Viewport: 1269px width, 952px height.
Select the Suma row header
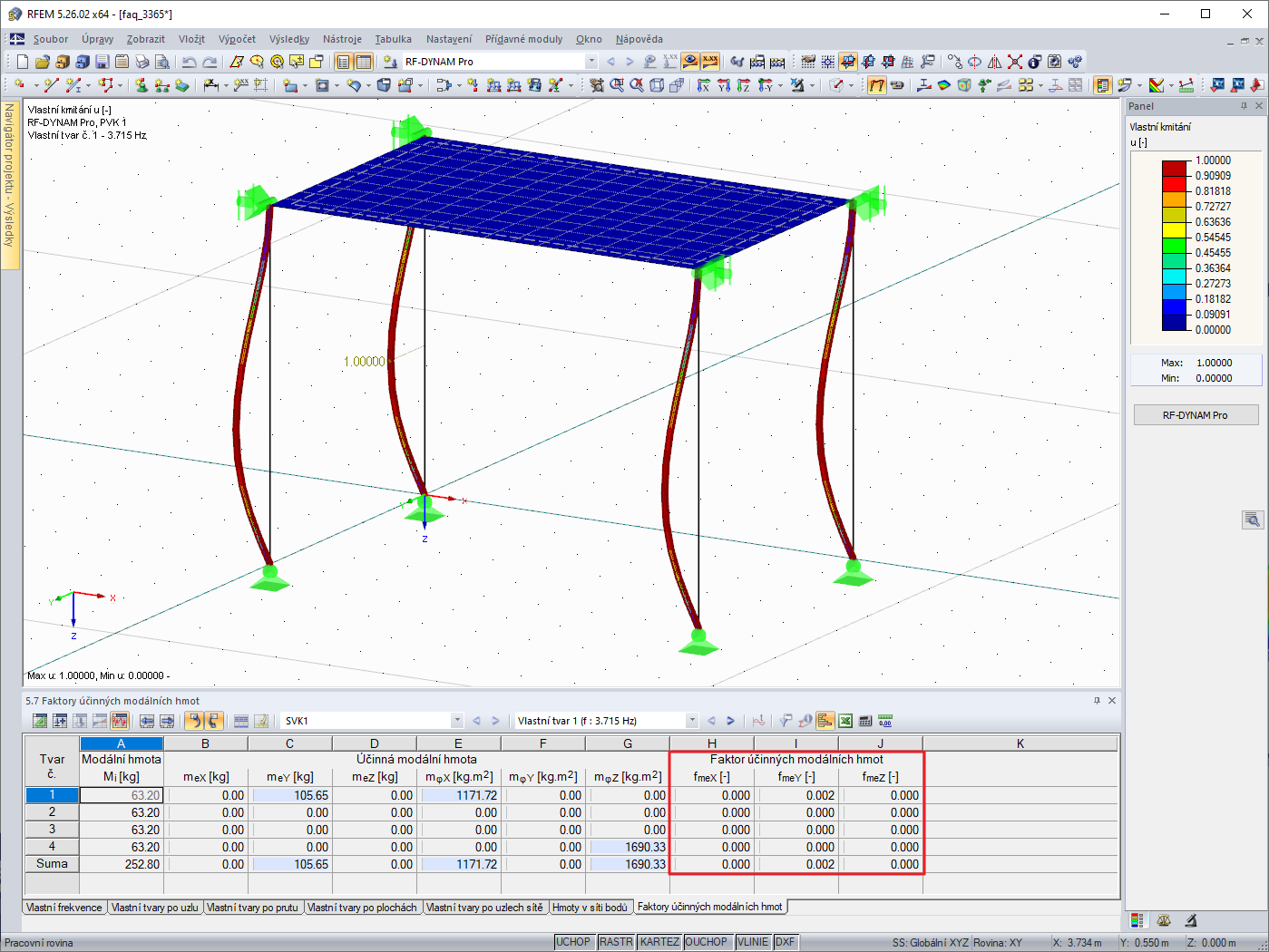click(52, 864)
